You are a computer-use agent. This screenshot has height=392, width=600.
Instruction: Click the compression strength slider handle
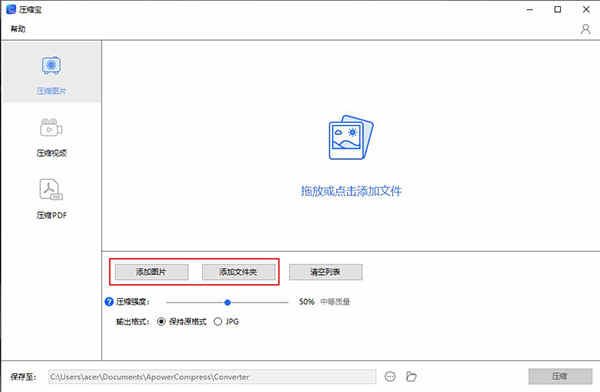pyautogui.click(x=228, y=302)
